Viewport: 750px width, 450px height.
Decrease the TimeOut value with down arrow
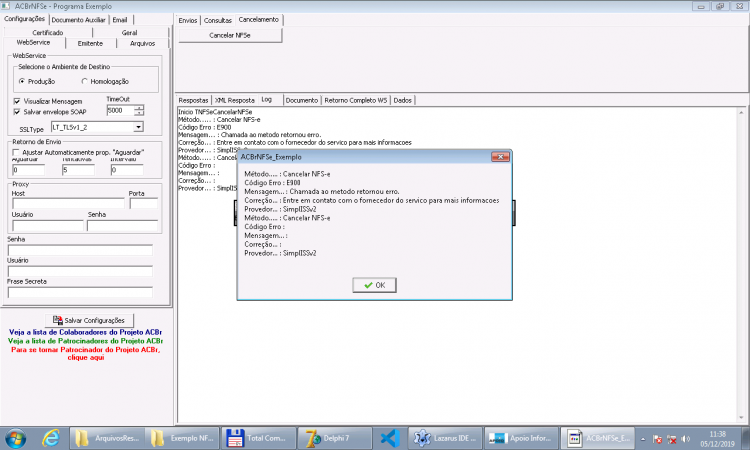(139, 113)
